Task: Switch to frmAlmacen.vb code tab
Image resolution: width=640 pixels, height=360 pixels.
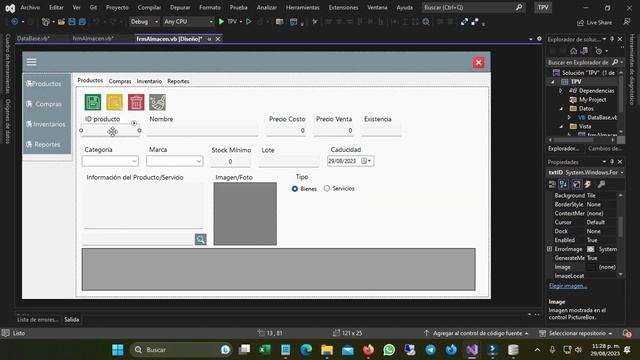Action: click(93, 38)
